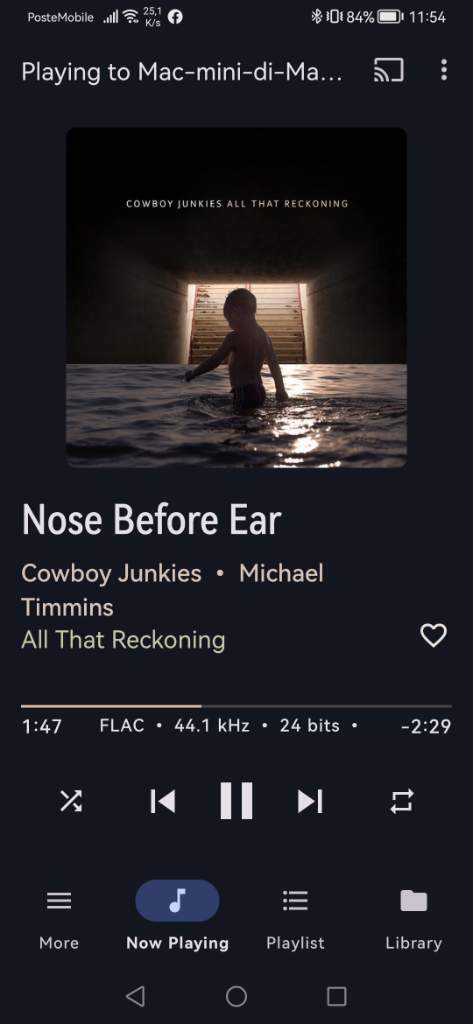Switch to the Playlist tab
The height and width of the screenshot is (1024, 473).
pos(295,918)
